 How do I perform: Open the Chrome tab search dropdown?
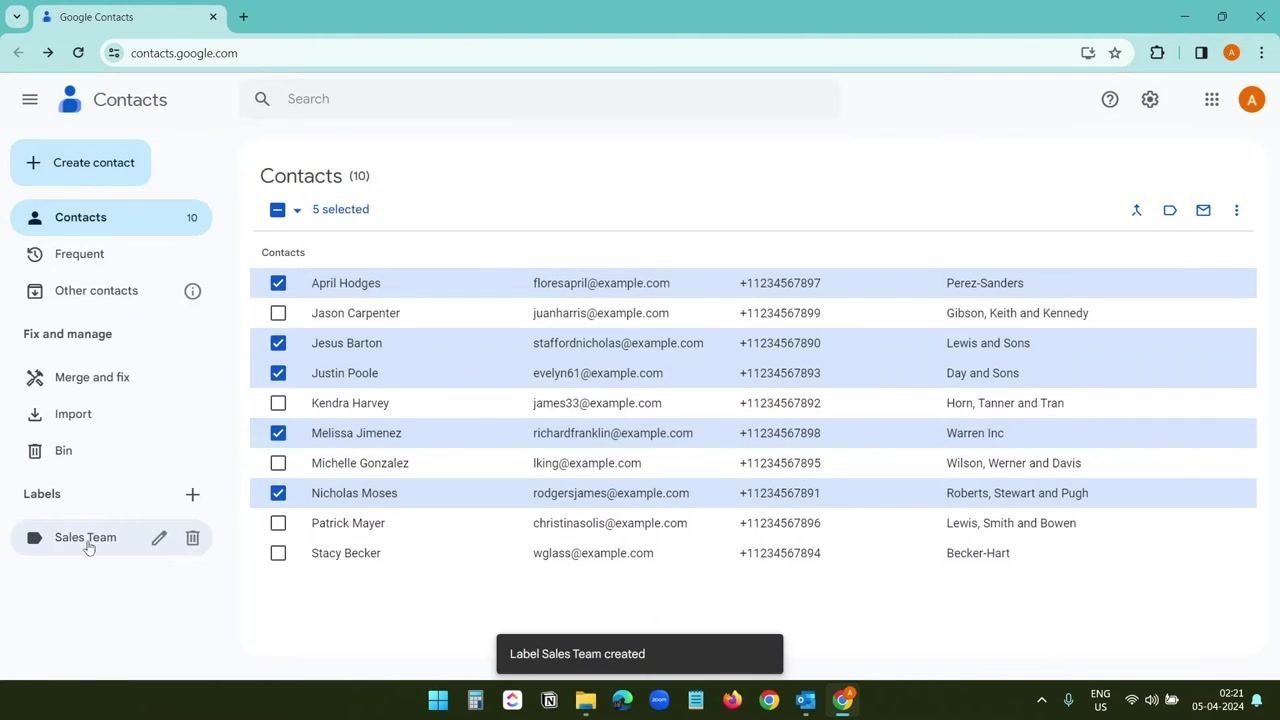click(17, 17)
